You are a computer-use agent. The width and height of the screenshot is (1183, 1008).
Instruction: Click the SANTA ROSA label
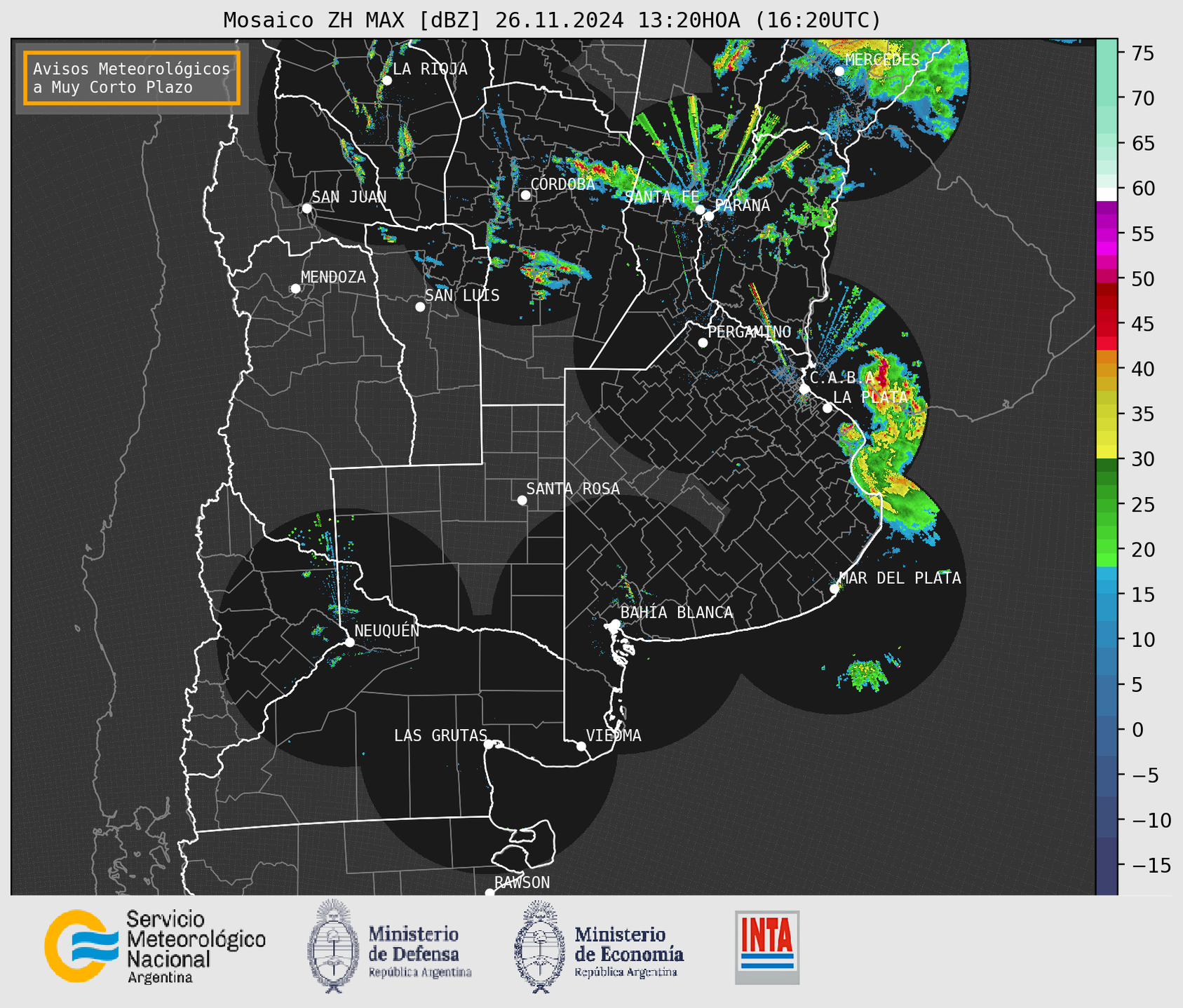tap(573, 489)
